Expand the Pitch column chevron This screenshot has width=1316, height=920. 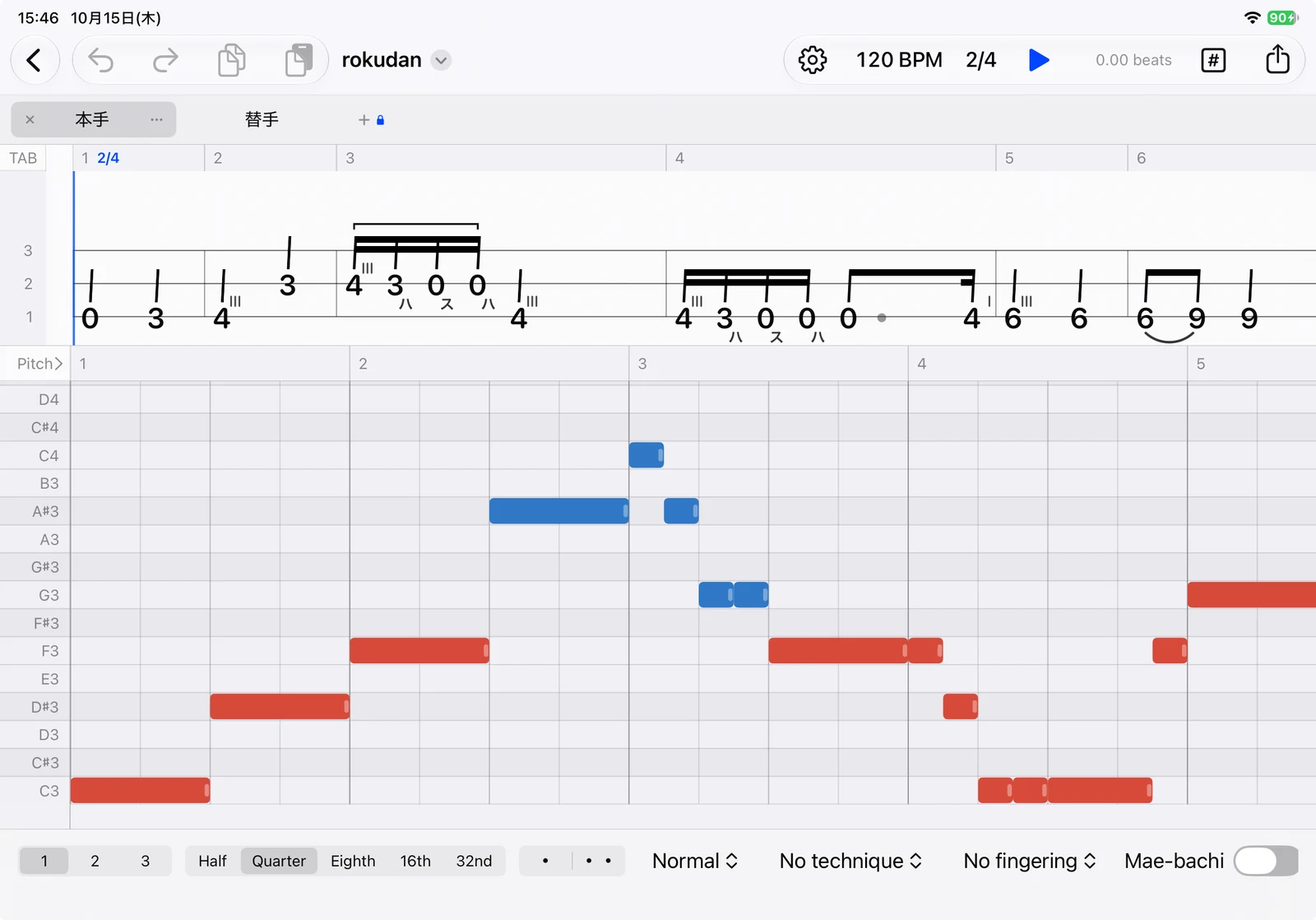tap(58, 364)
